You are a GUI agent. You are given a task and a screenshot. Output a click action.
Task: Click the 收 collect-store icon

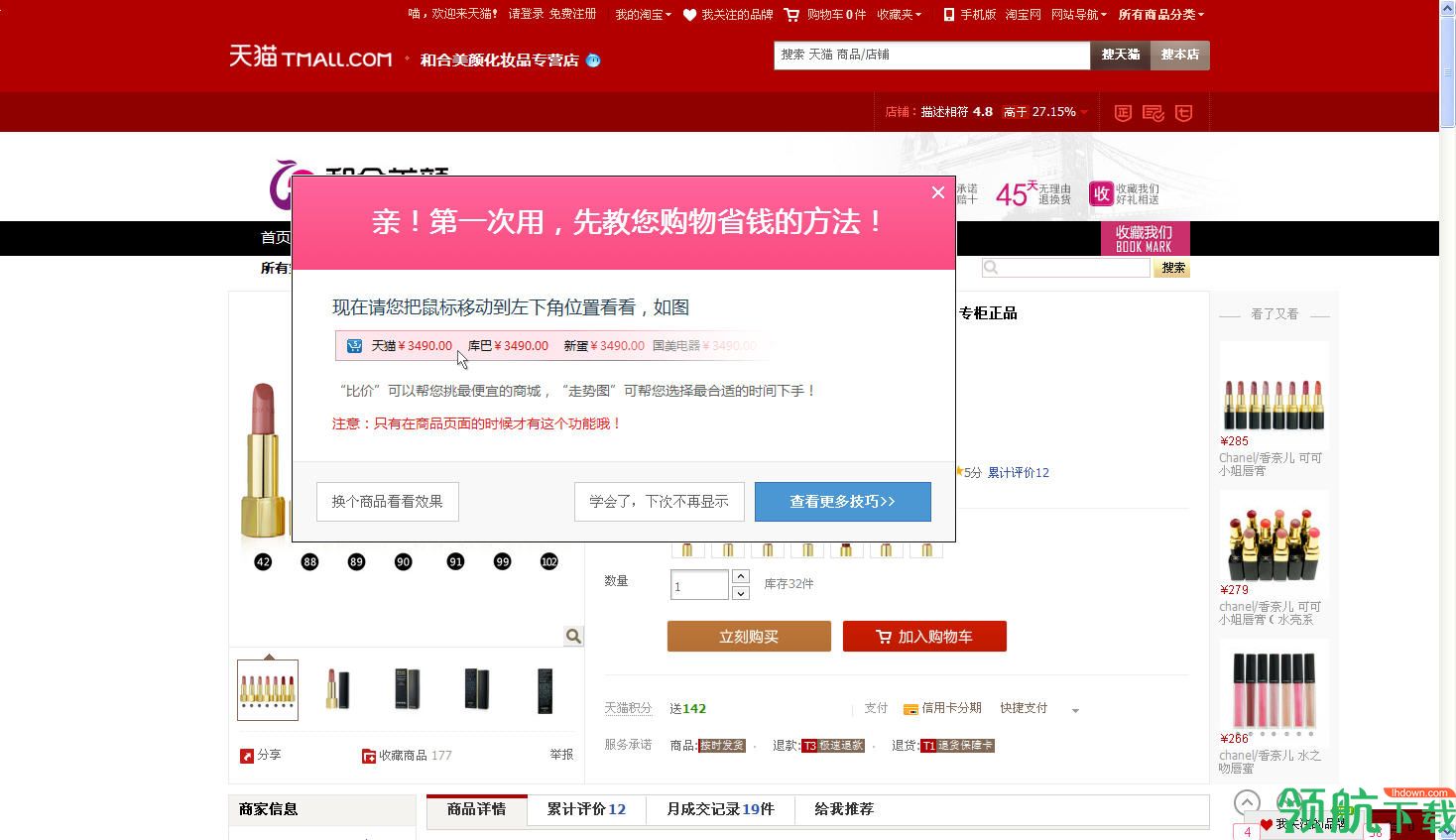pos(1101,193)
